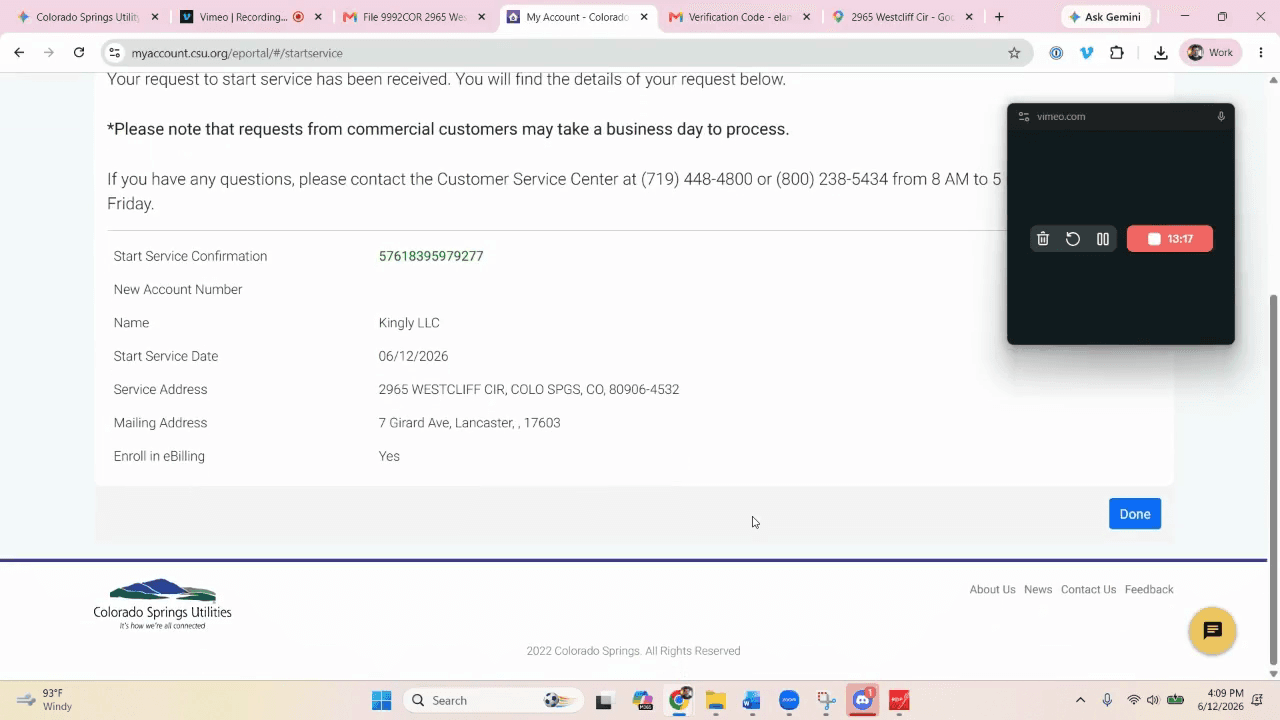Click the address bar URL
1280x720 pixels.
(x=237, y=53)
